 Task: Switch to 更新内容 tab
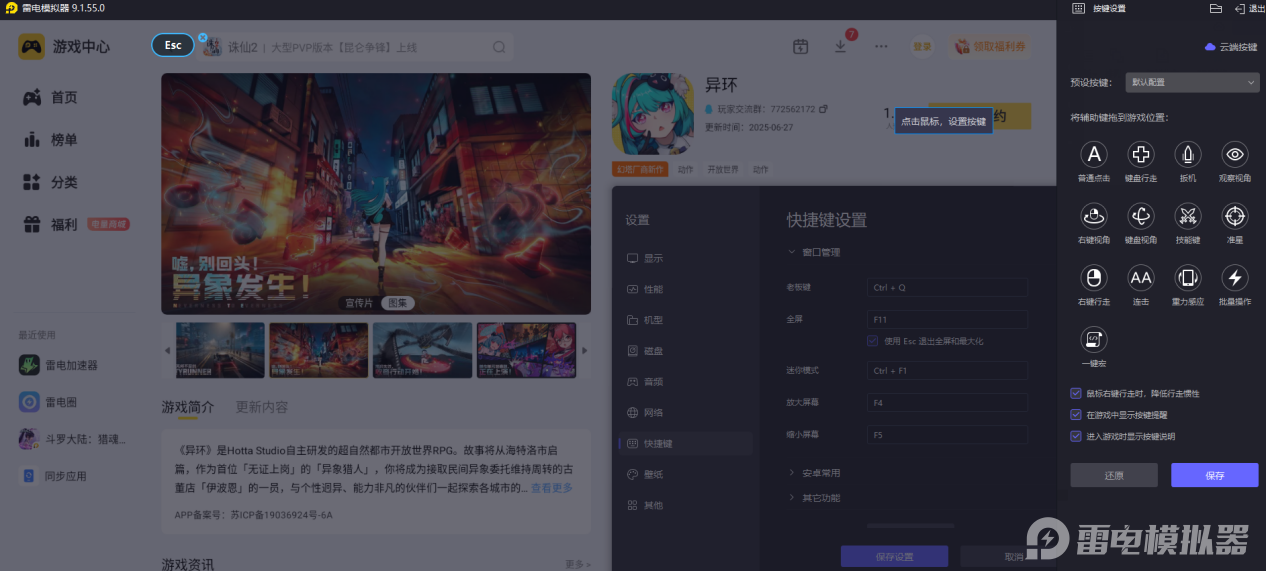point(262,407)
